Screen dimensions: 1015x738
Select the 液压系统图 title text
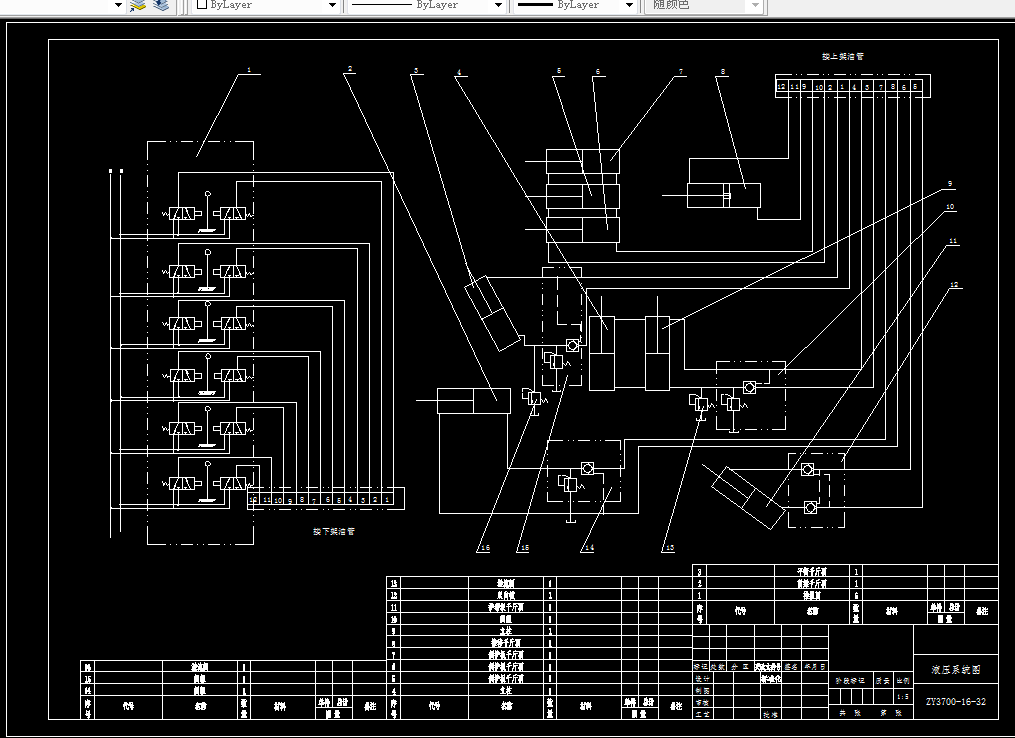956,670
